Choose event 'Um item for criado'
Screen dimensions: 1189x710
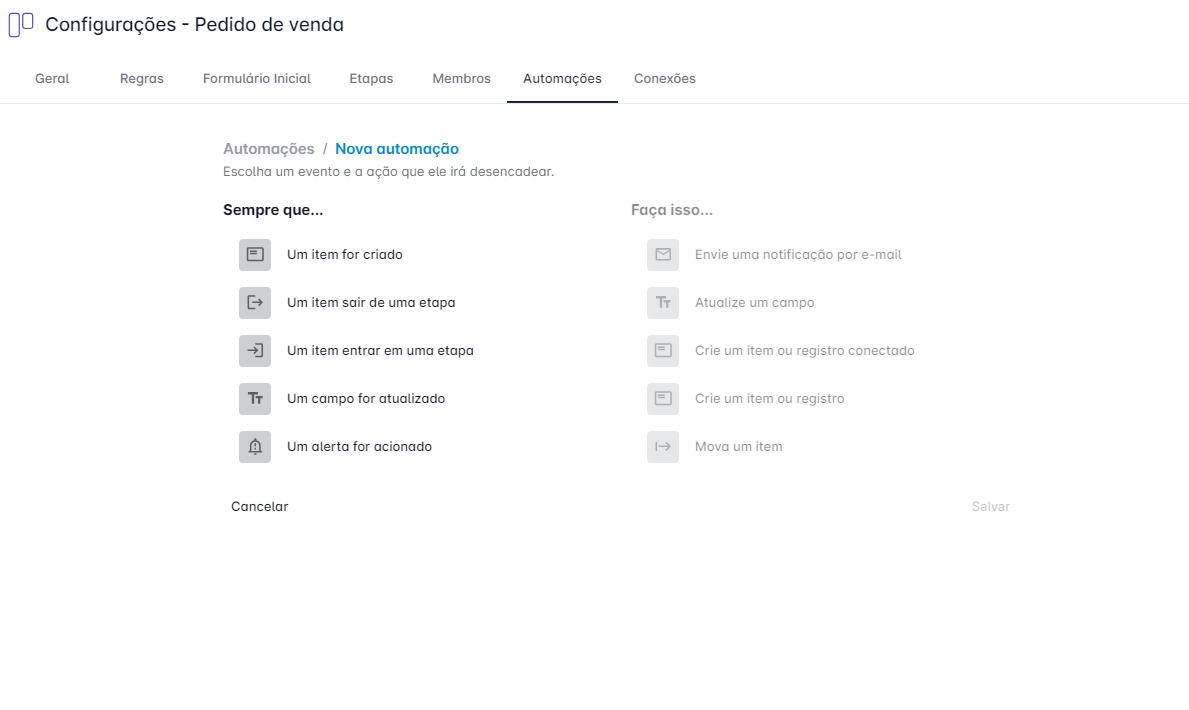pyautogui.click(x=344, y=255)
